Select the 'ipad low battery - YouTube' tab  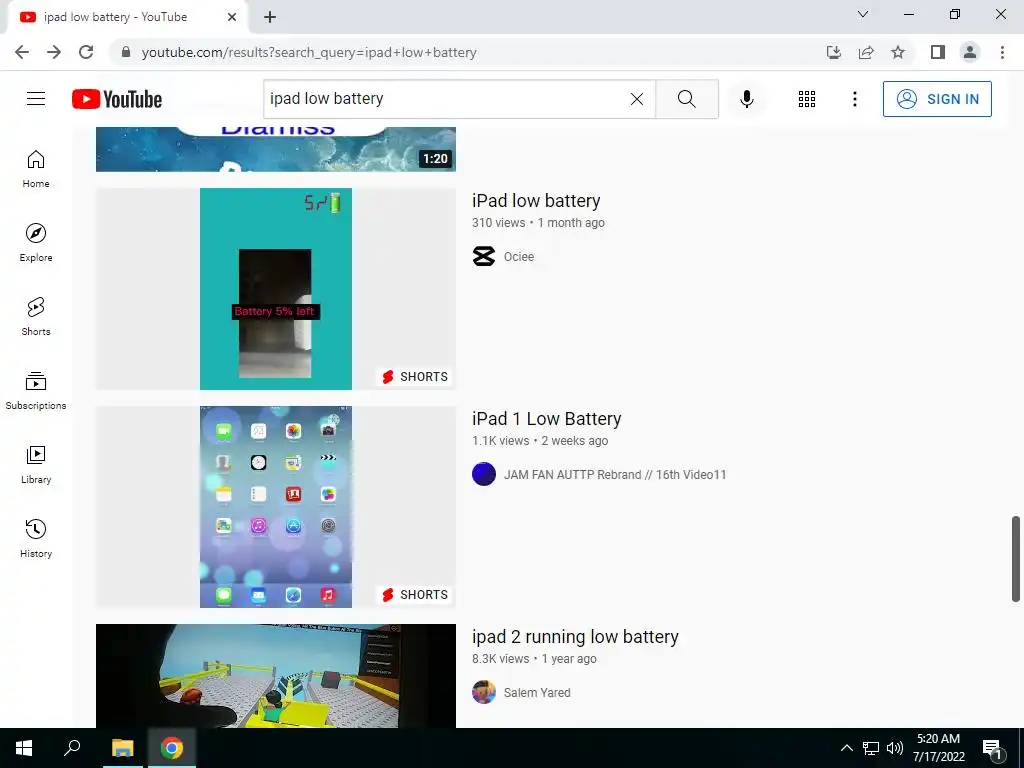click(127, 18)
